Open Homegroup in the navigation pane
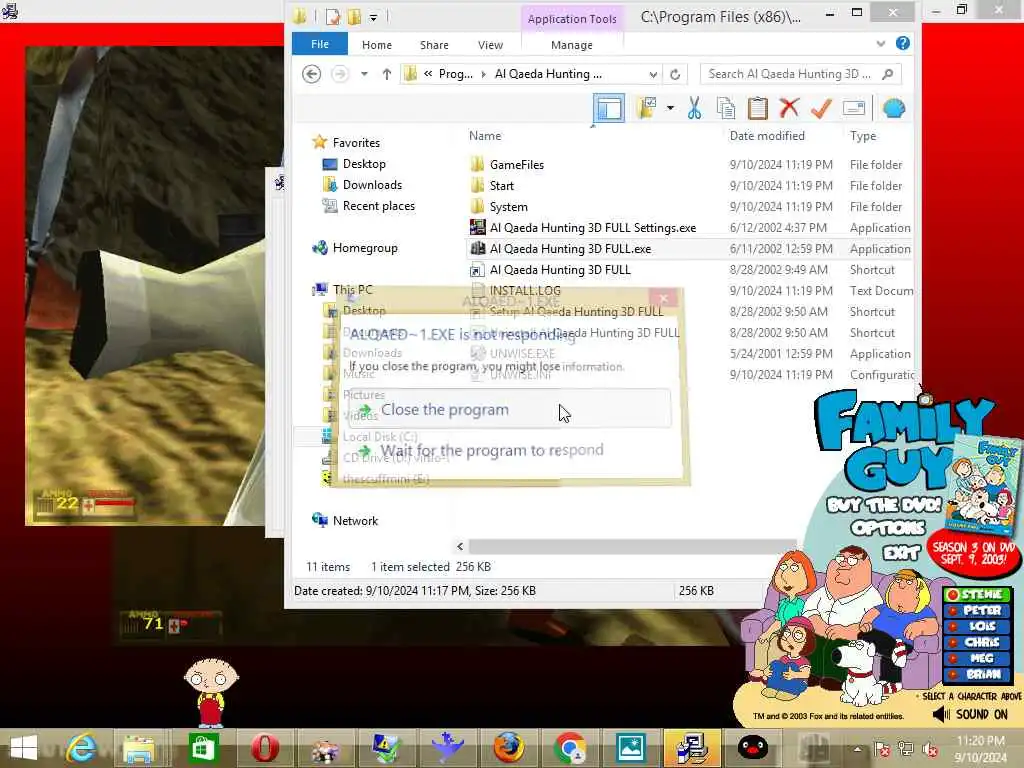Viewport: 1024px width, 768px height. (365, 248)
